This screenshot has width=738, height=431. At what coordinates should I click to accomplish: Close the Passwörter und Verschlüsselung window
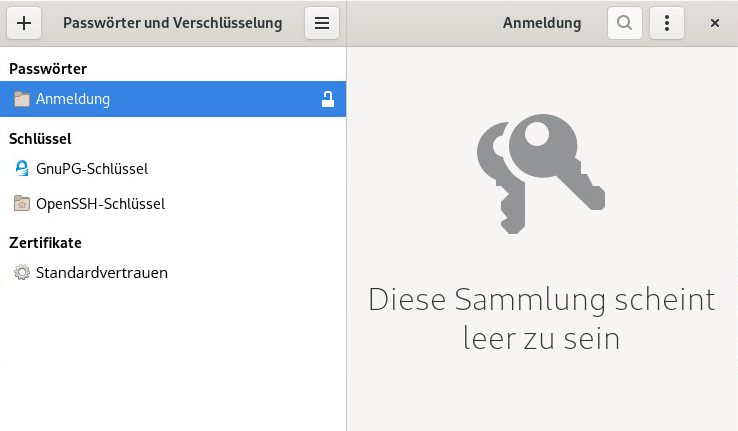715,23
